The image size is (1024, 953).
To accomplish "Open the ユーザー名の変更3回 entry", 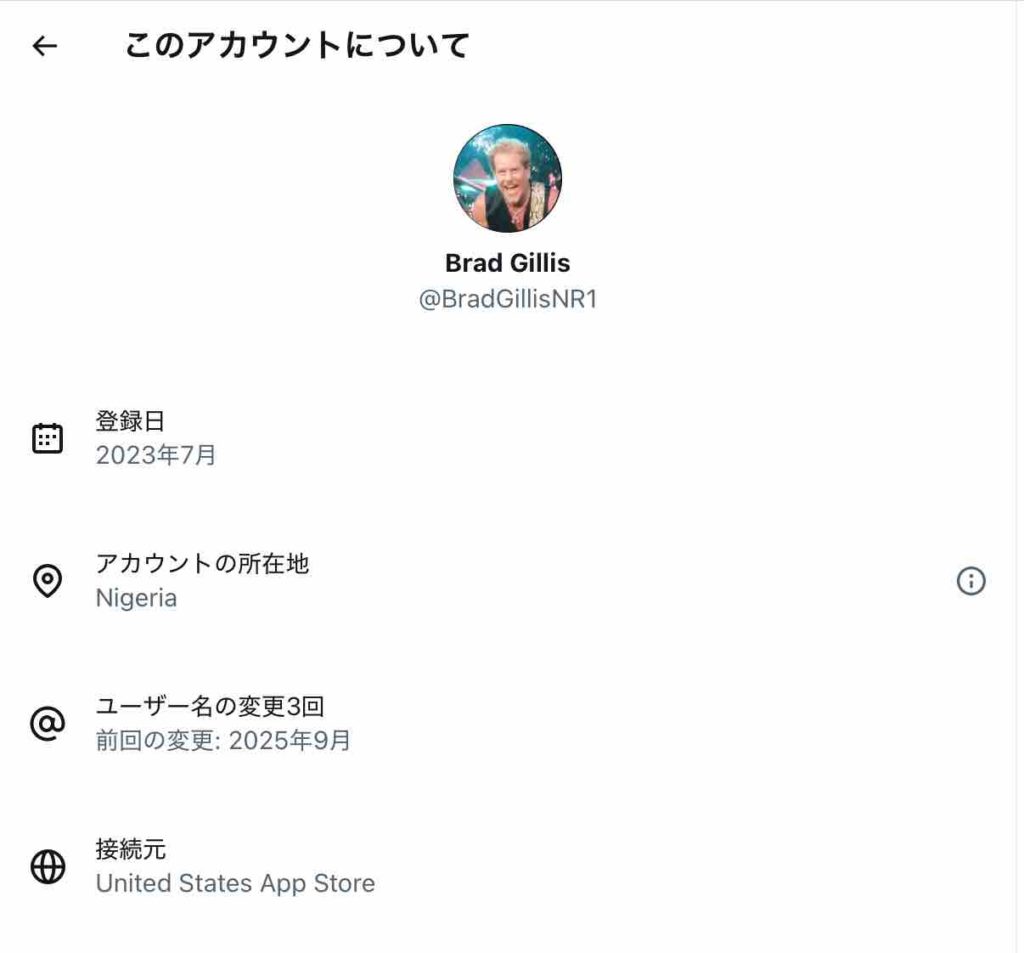I will coord(210,707).
